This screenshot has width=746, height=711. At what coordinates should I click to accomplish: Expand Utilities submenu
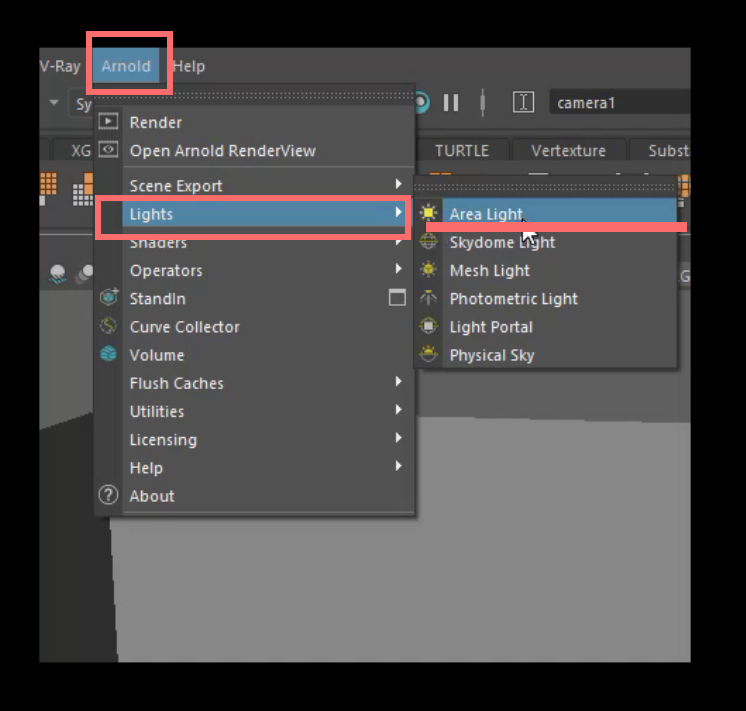point(255,411)
